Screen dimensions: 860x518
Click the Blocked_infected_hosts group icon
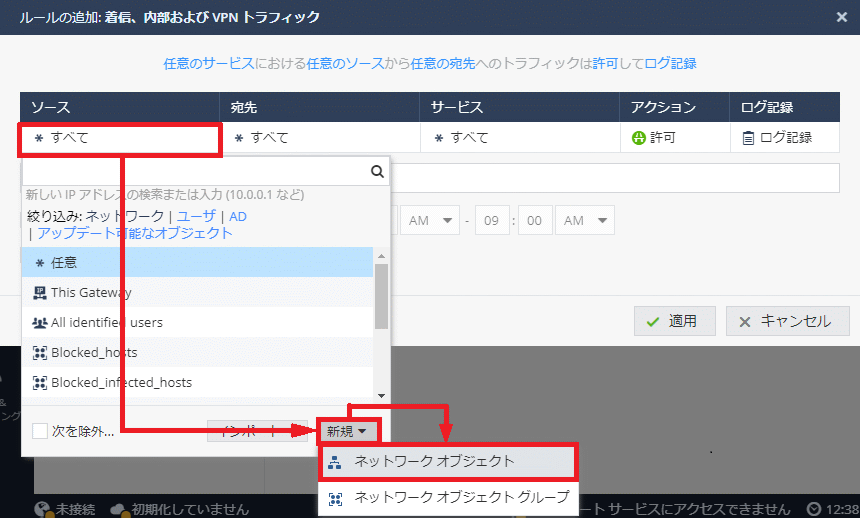(x=40, y=383)
